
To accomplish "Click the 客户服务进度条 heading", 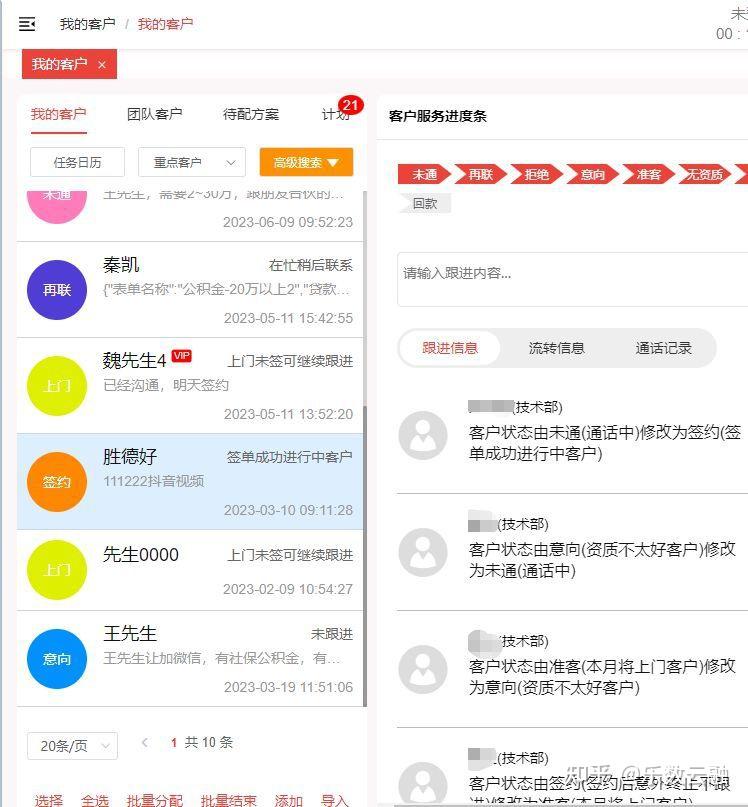I will tap(438, 116).
